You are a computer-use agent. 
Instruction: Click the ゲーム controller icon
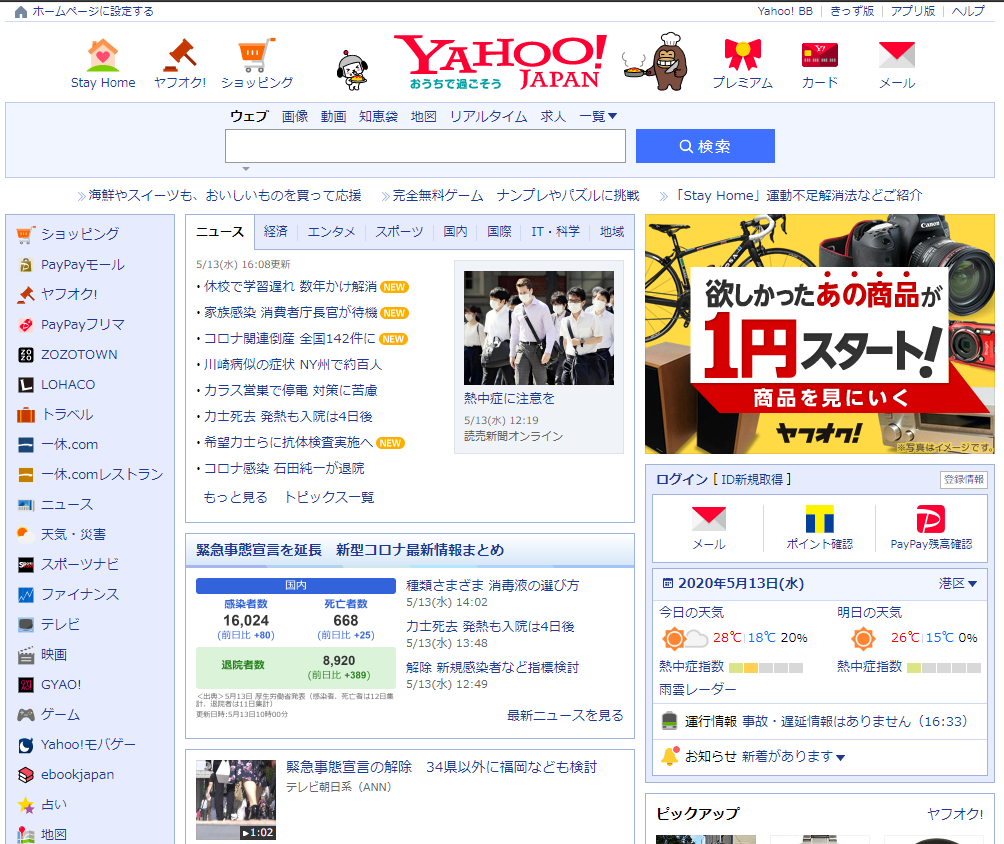pos(26,715)
